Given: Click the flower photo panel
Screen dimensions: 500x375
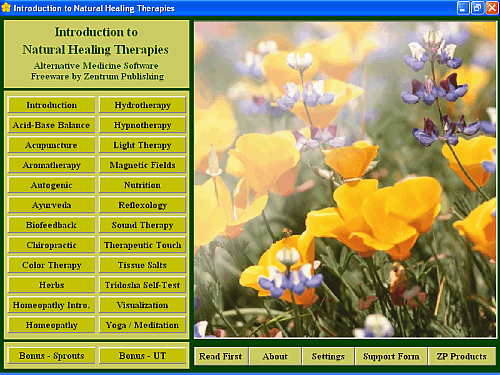Looking at the screenshot, I should (345, 180).
